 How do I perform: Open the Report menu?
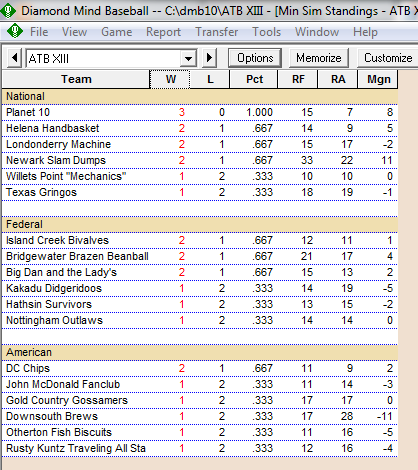[163, 32]
